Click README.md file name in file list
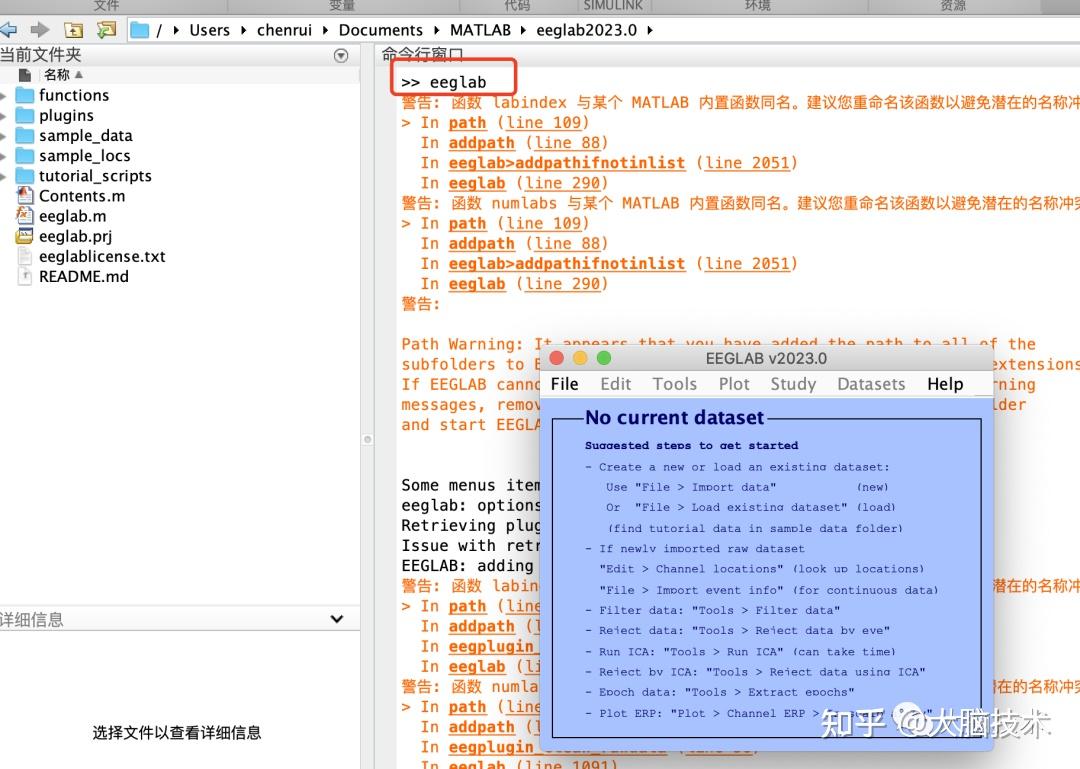This screenshot has width=1080, height=769. [83, 276]
